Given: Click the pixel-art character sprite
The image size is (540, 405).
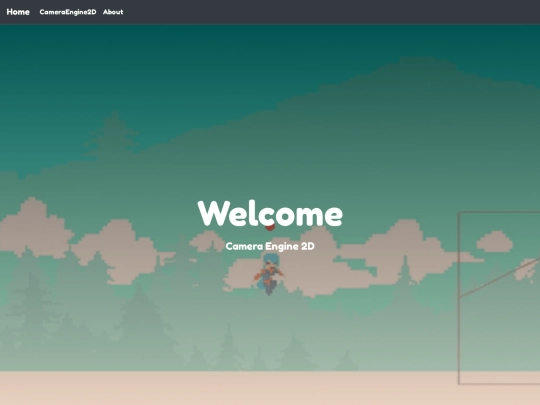Looking at the screenshot, I should tap(269, 274).
